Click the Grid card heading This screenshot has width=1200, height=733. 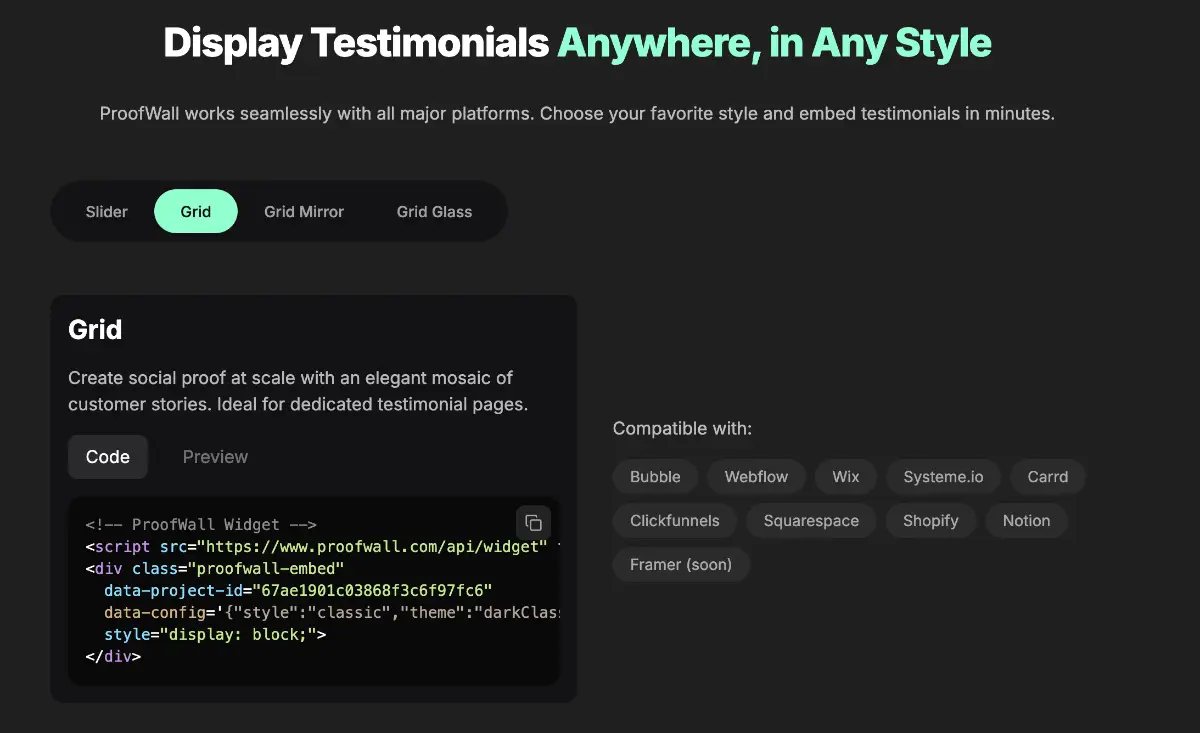click(95, 330)
